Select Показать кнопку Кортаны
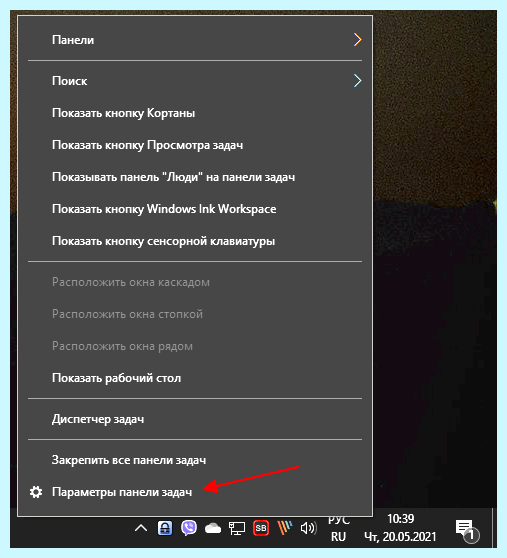This screenshot has width=507, height=558. (195, 113)
